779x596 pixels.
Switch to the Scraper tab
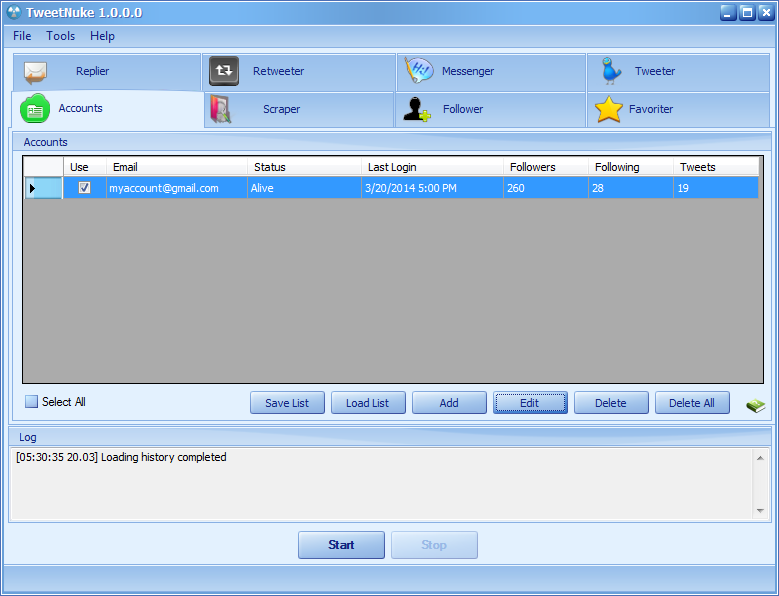(x=299, y=110)
